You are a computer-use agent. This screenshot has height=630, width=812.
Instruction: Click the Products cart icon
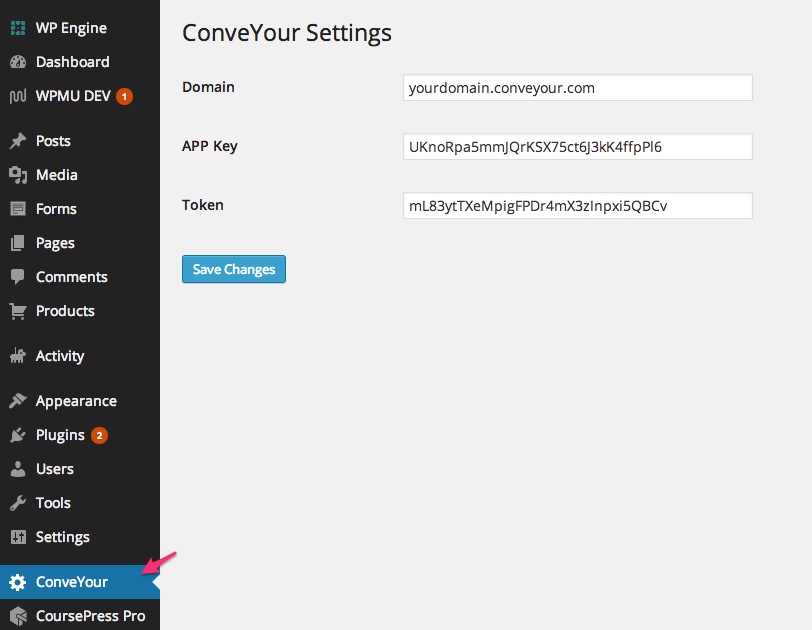click(x=20, y=311)
